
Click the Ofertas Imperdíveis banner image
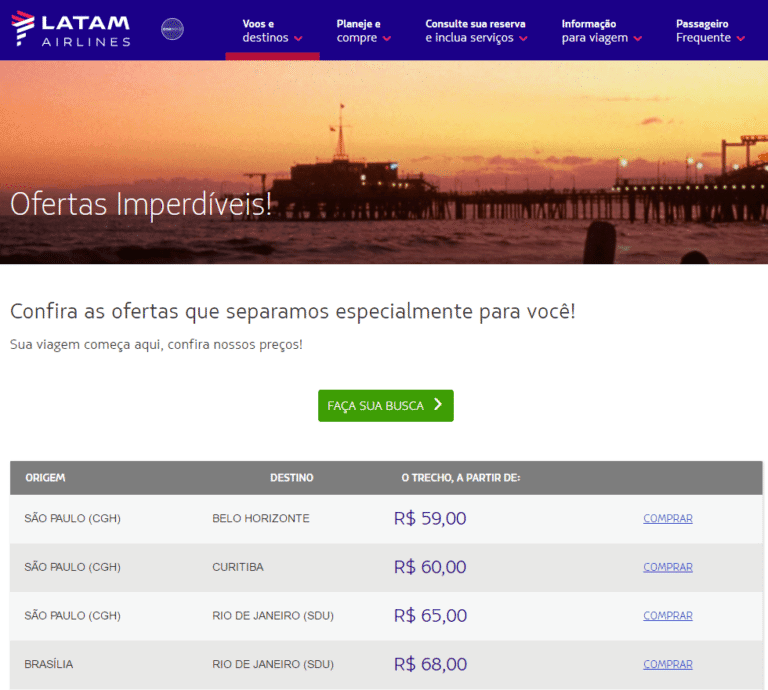point(384,162)
